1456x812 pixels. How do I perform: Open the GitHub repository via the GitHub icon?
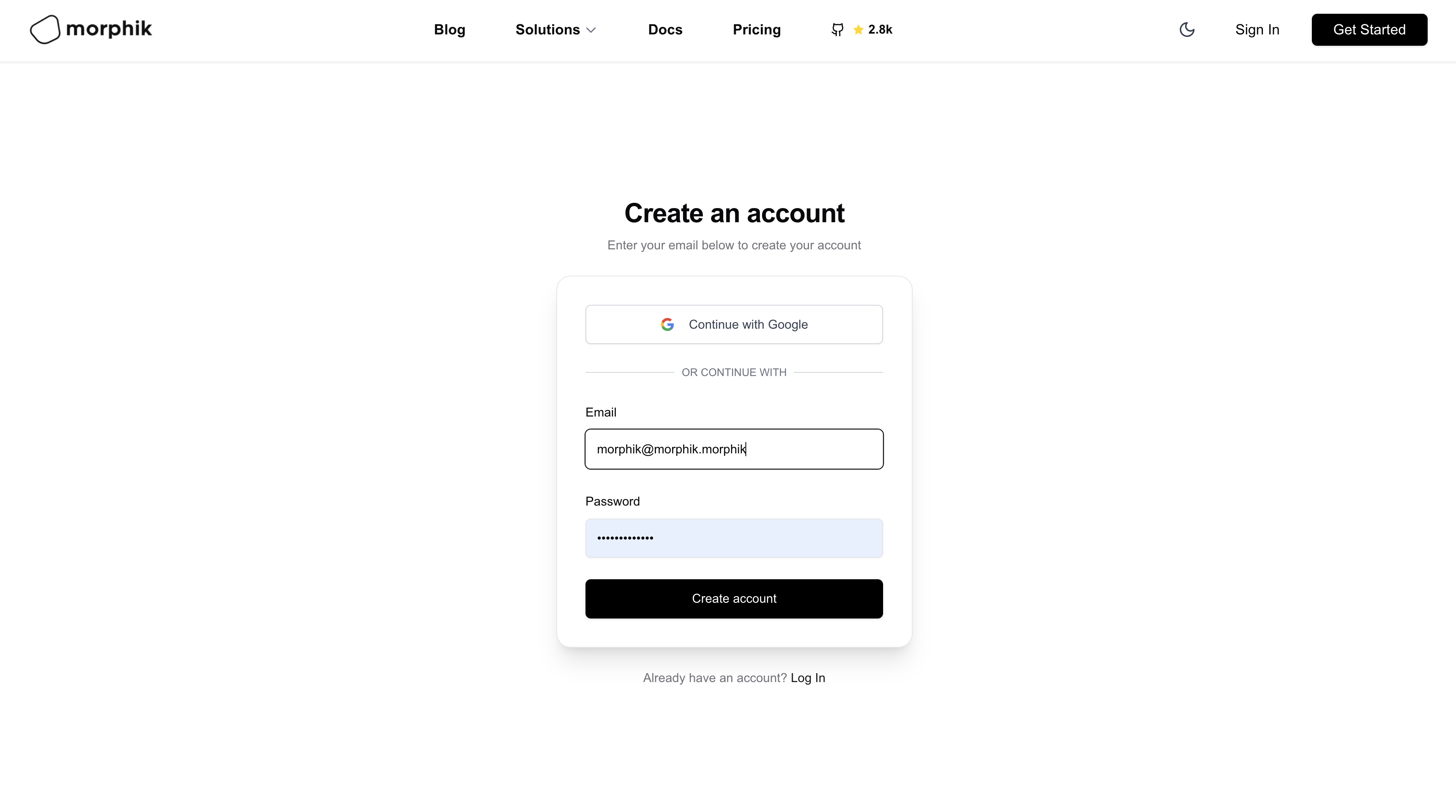(837, 30)
